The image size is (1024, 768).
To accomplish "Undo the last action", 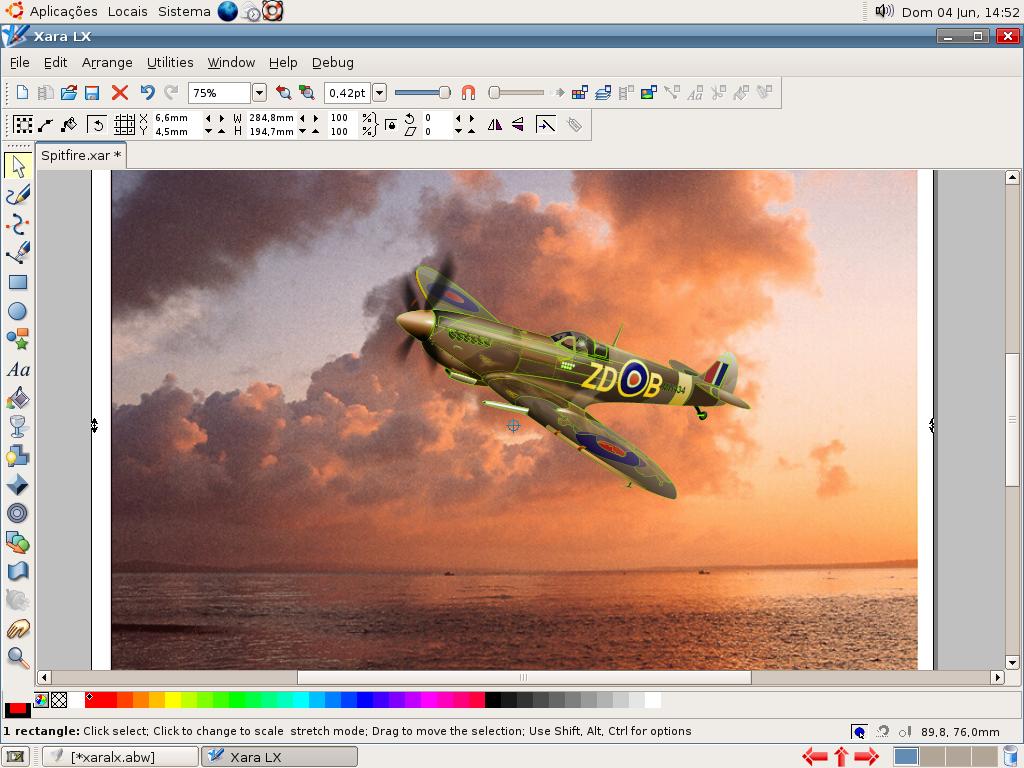I will (148, 93).
